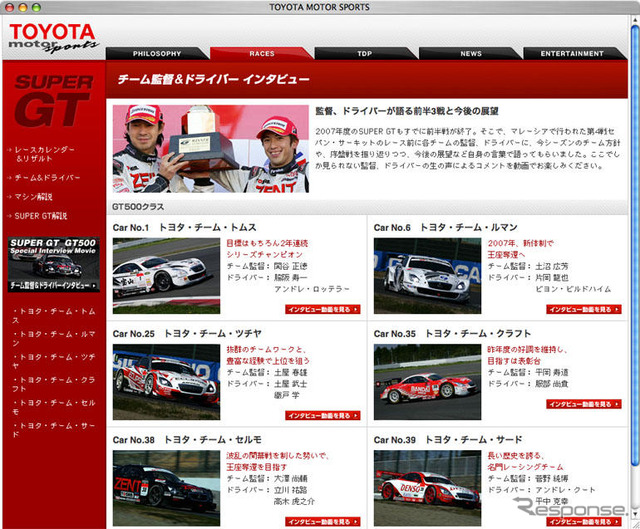Click the GT500 Special Interview Movie banner
640x529 pixels.
(53, 264)
